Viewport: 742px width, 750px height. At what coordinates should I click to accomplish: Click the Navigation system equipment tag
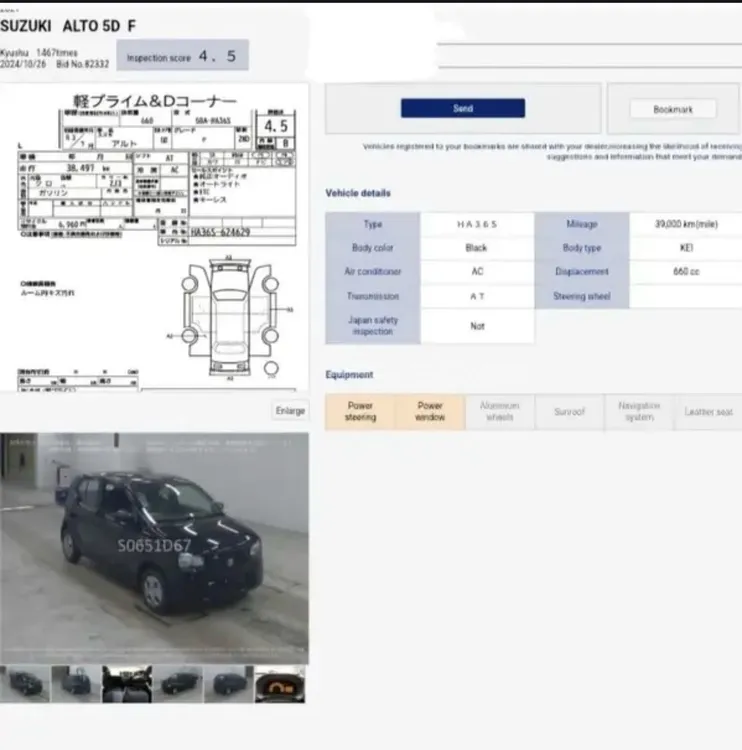(x=639, y=411)
